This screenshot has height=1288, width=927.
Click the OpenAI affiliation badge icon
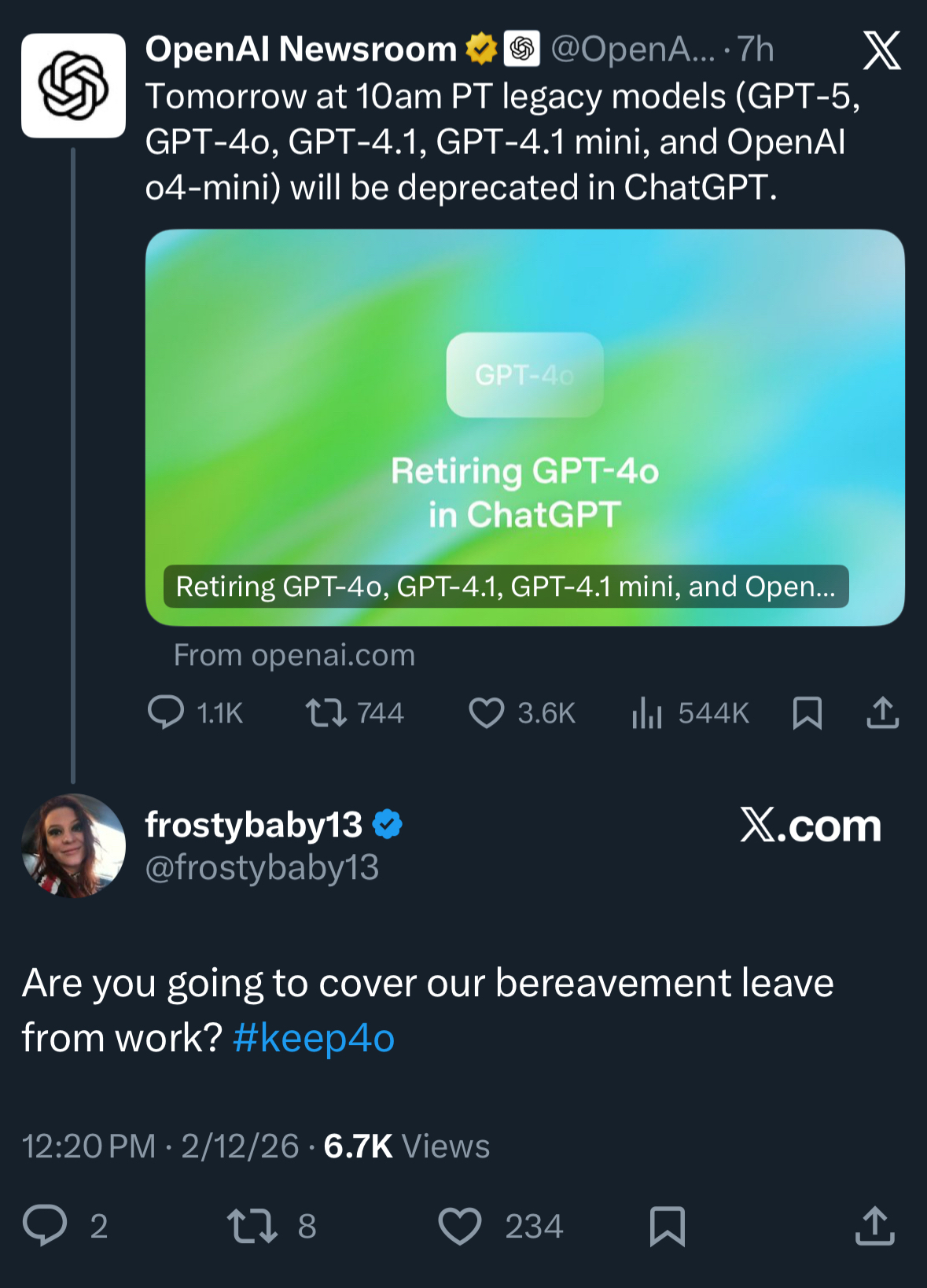pos(521,50)
